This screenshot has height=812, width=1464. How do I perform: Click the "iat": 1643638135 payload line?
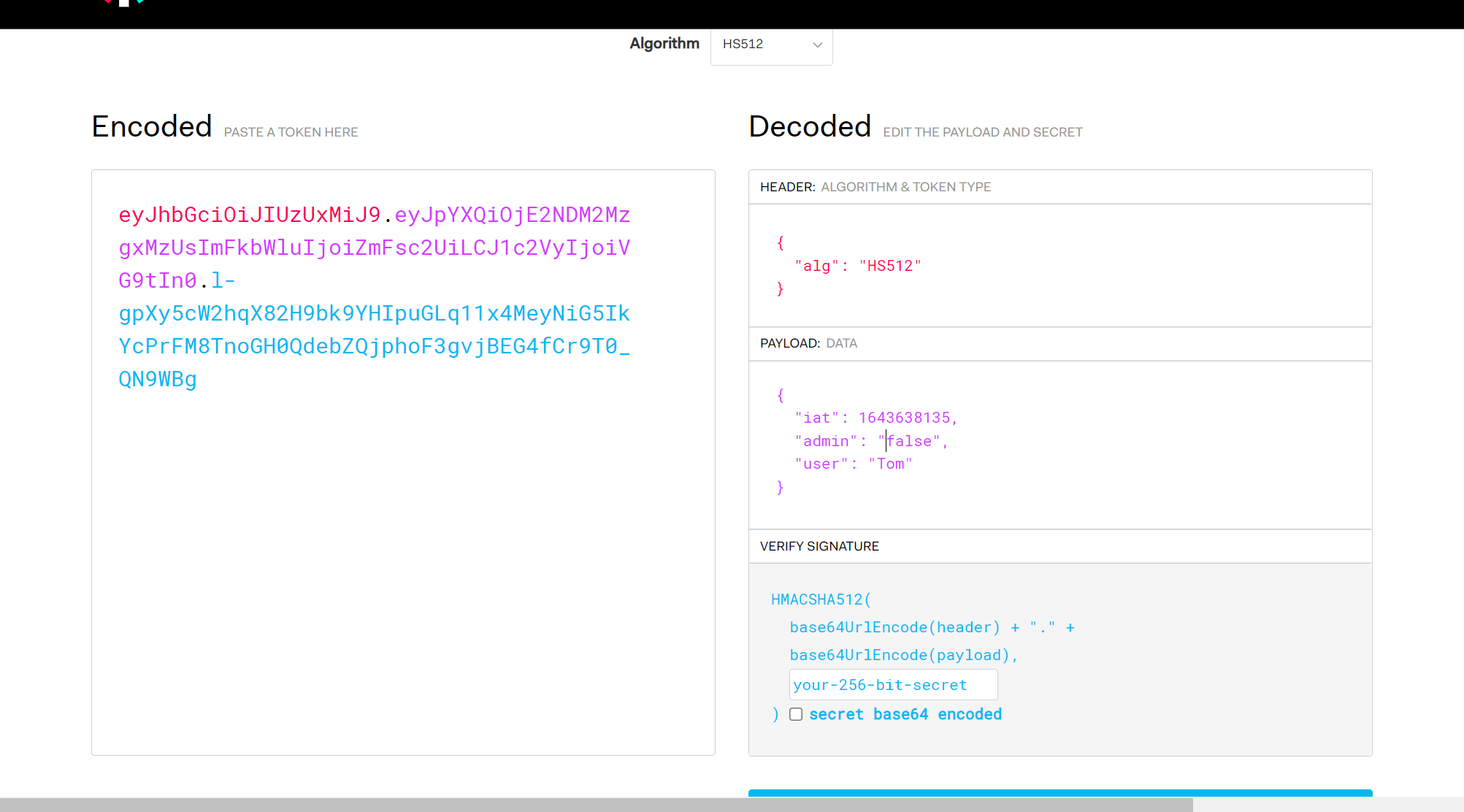pos(876,418)
